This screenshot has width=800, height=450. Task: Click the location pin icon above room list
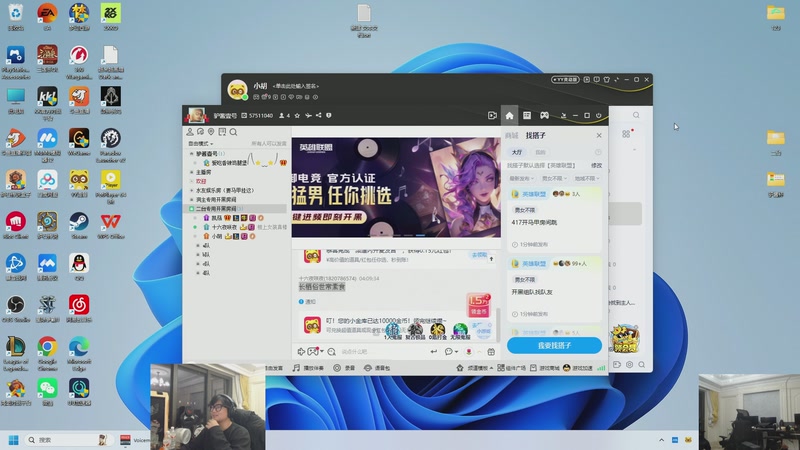(x=211, y=132)
